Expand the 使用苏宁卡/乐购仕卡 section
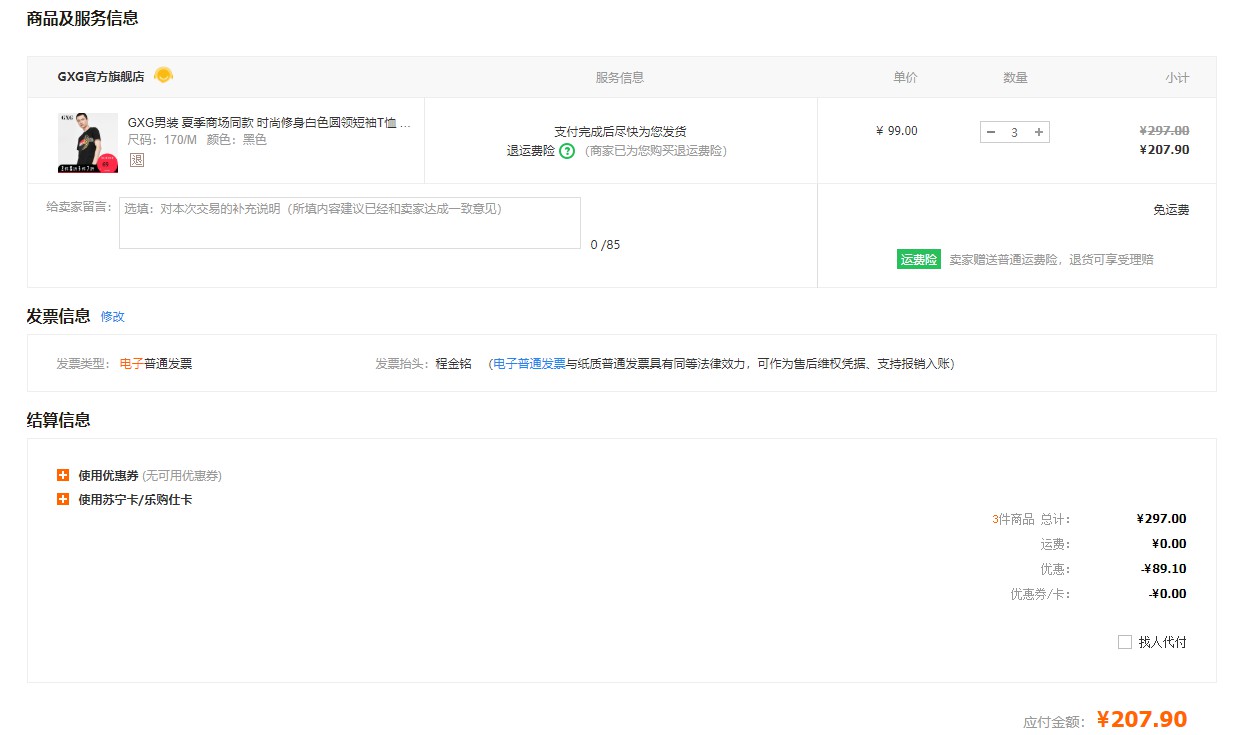The height and width of the screenshot is (735, 1238). point(63,499)
